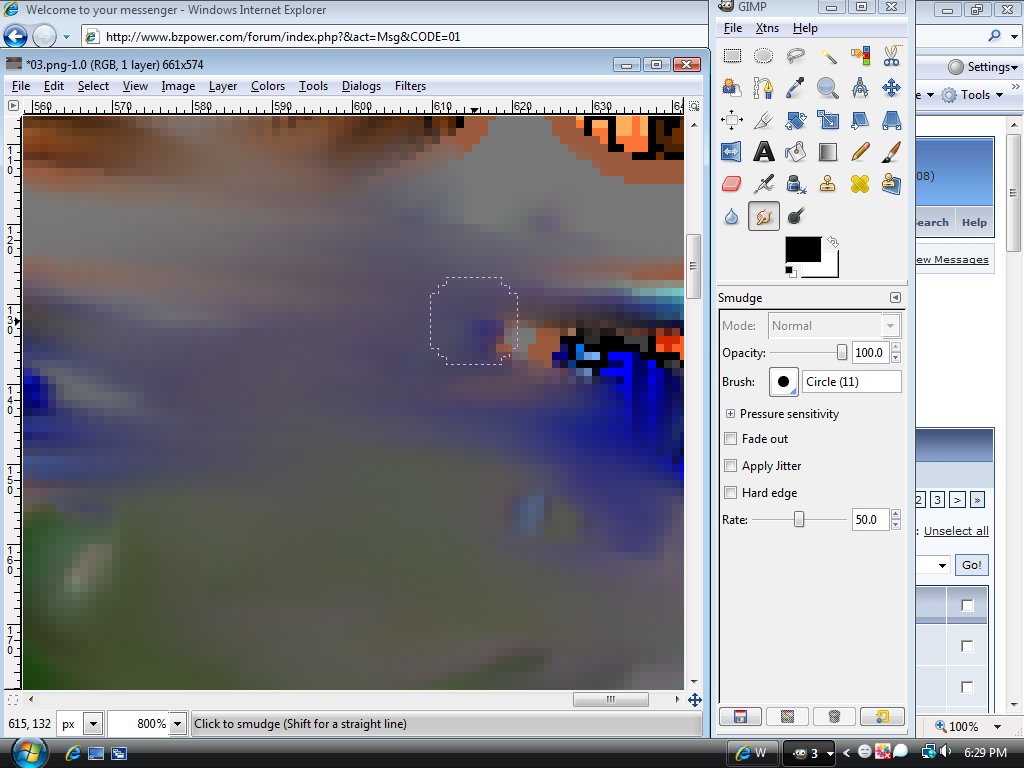Check the Apply Jitter box
The image size is (1024, 768).
730,465
